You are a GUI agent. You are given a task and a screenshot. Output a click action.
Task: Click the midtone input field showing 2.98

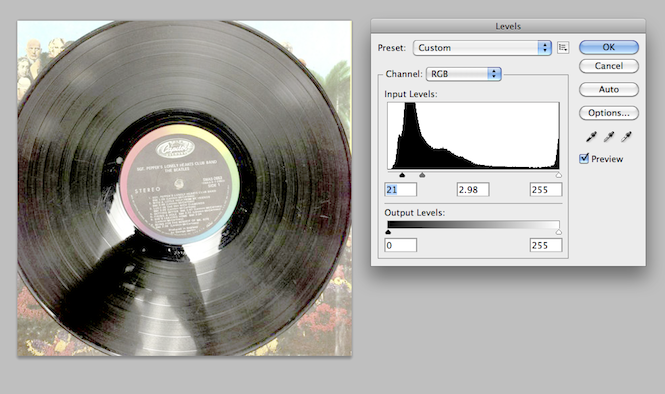(x=473, y=190)
